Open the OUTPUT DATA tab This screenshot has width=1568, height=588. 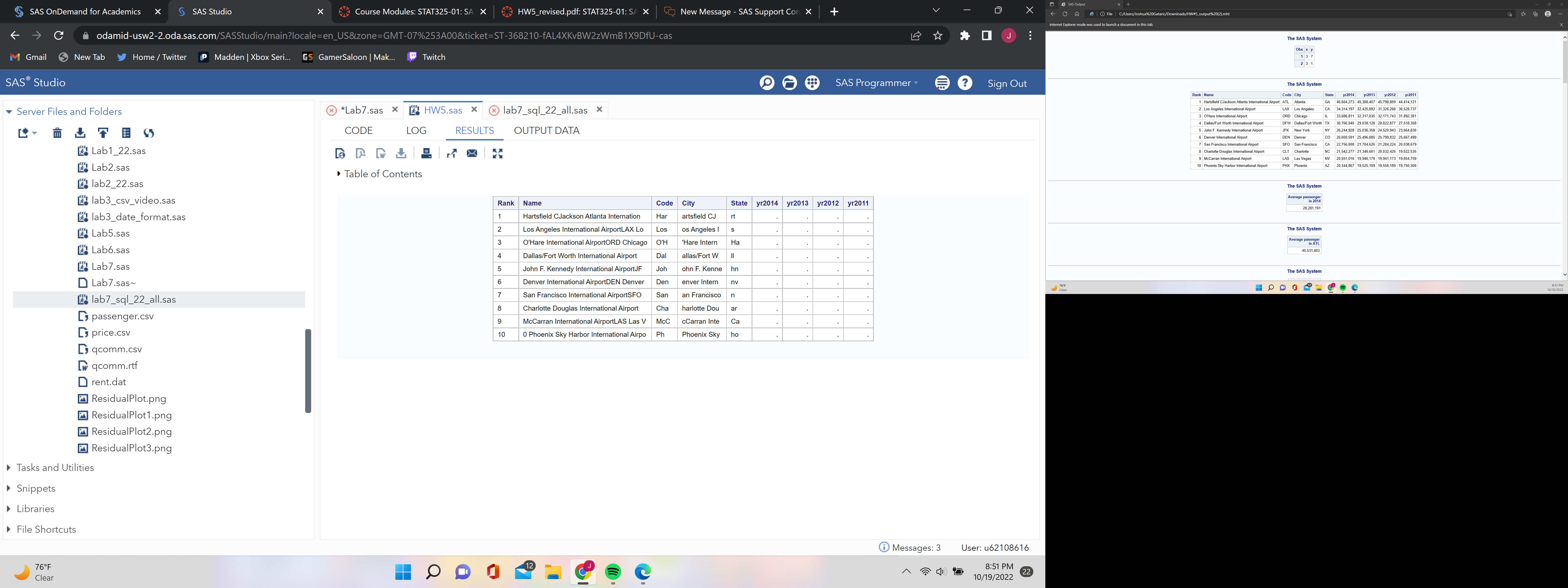546,130
